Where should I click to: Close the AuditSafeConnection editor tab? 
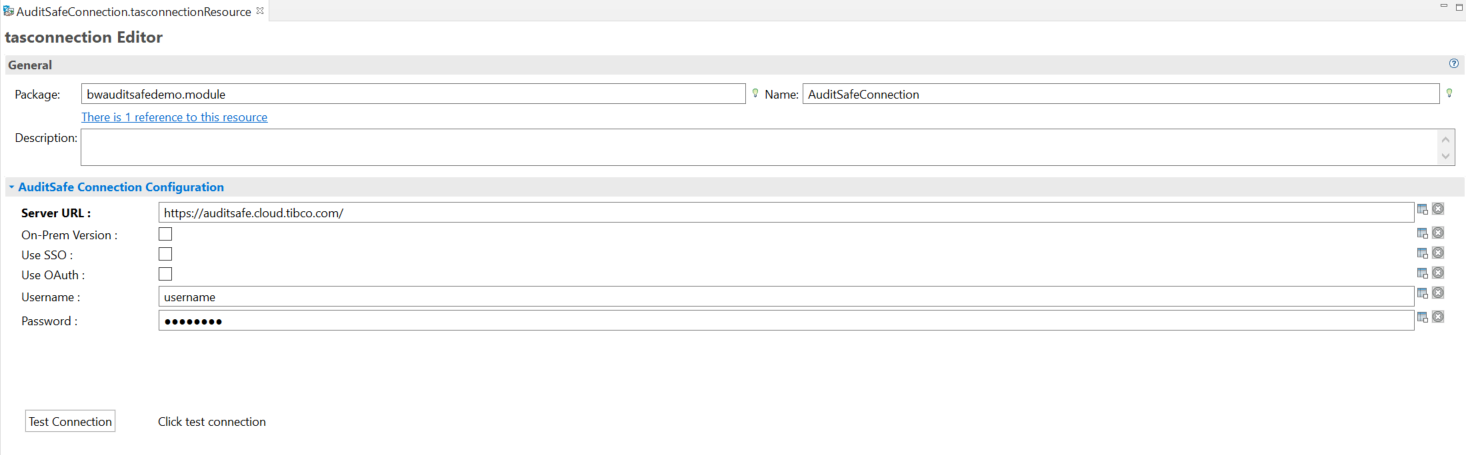pos(260,10)
